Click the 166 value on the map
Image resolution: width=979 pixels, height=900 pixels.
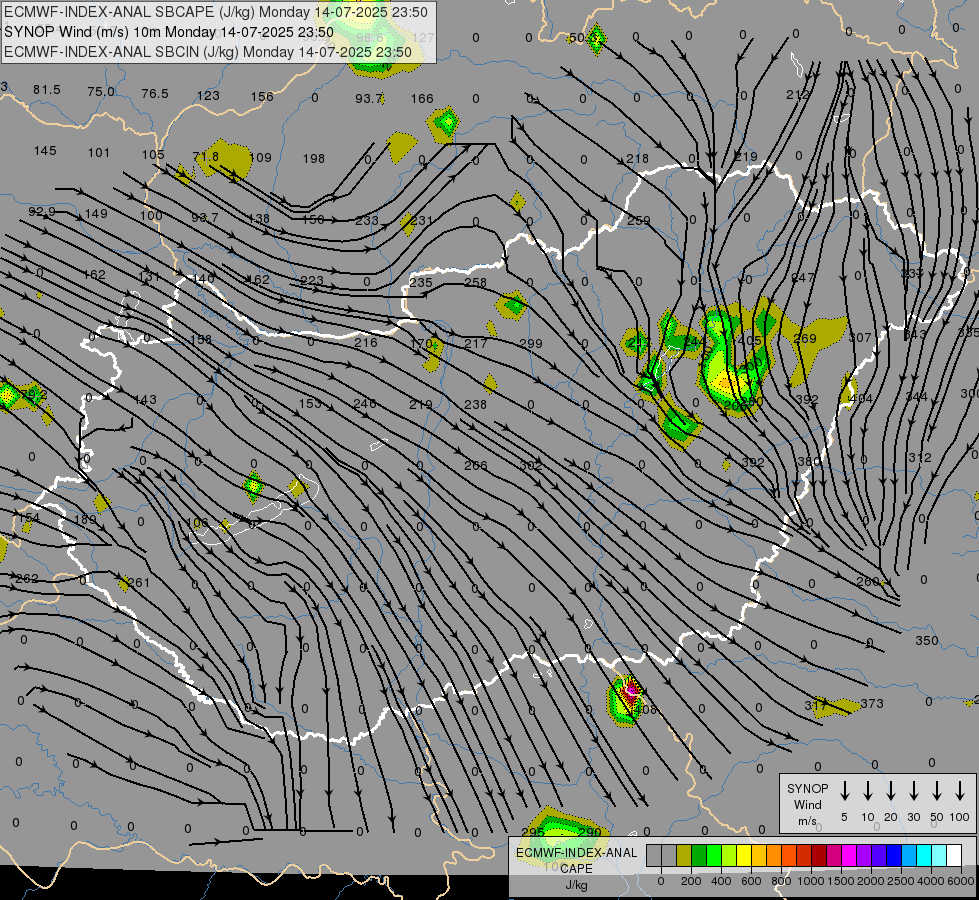coord(422,99)
